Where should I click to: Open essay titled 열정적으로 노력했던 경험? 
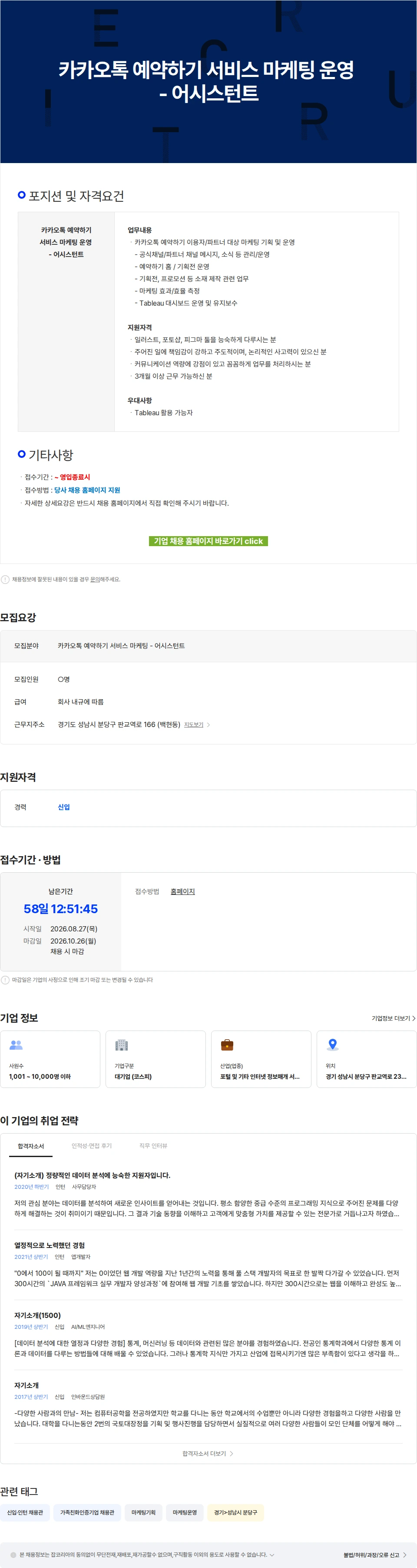coord(49,1245)
